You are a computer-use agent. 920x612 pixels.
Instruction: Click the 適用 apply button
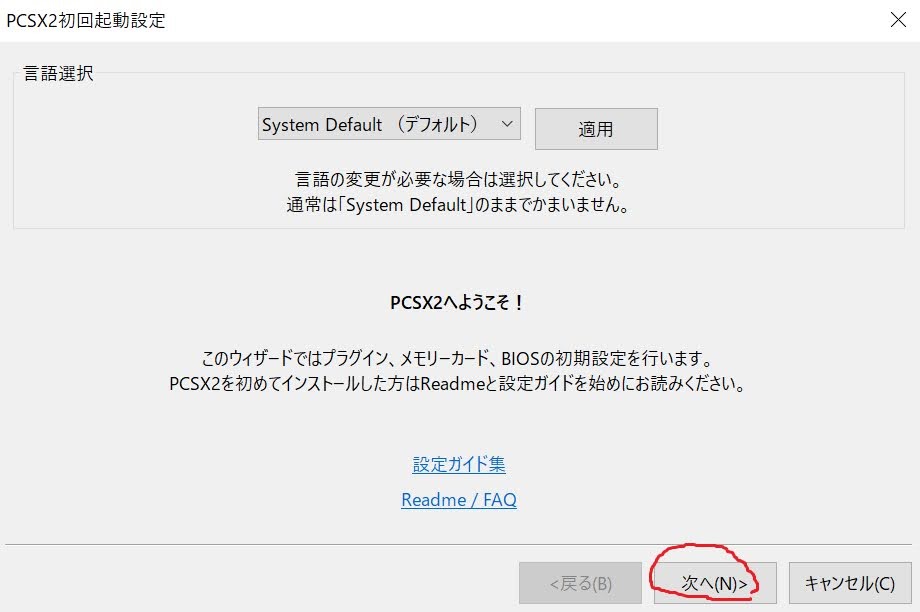[596, 129]
